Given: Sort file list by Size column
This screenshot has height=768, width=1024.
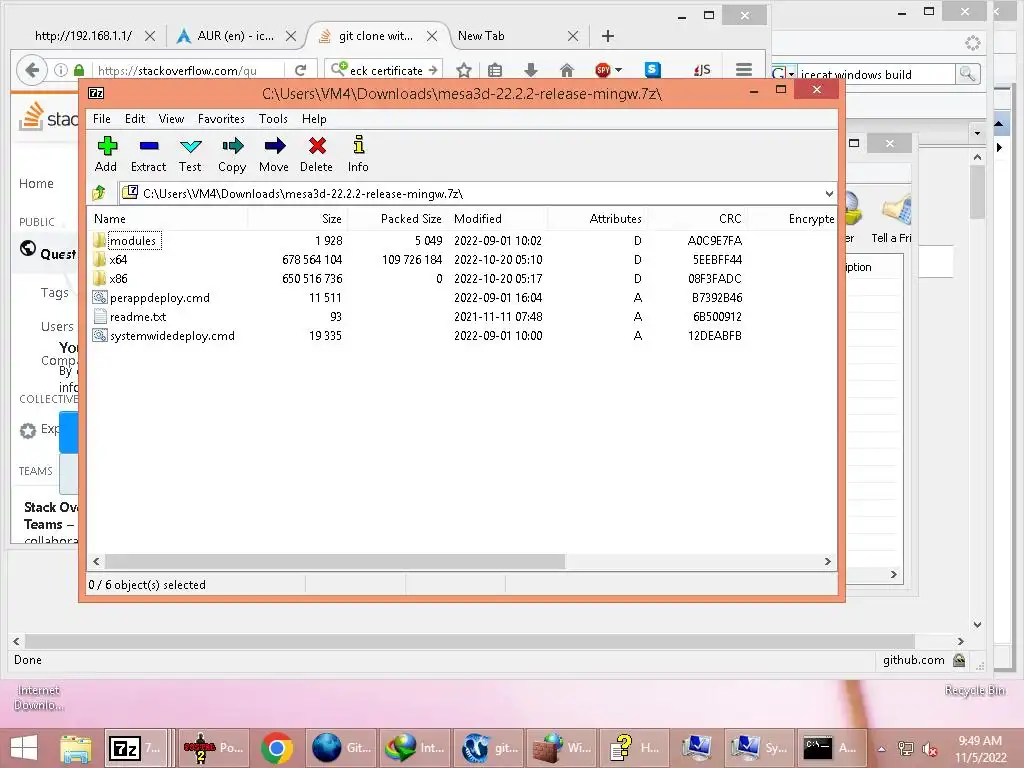Looking at the screenshot, I should tap(297, 219).
